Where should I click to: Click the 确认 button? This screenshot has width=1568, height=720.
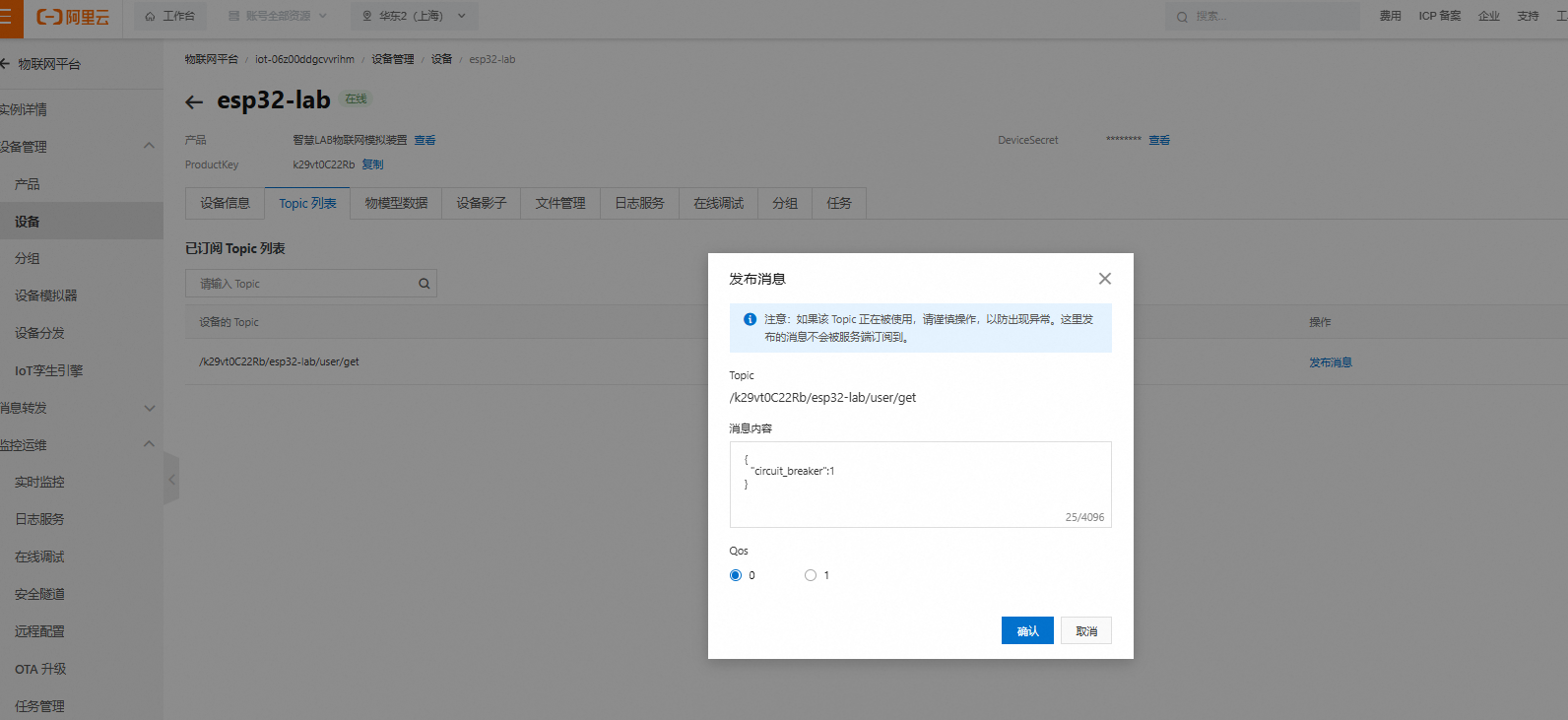pyautogui.click(x=1027, y=630)
